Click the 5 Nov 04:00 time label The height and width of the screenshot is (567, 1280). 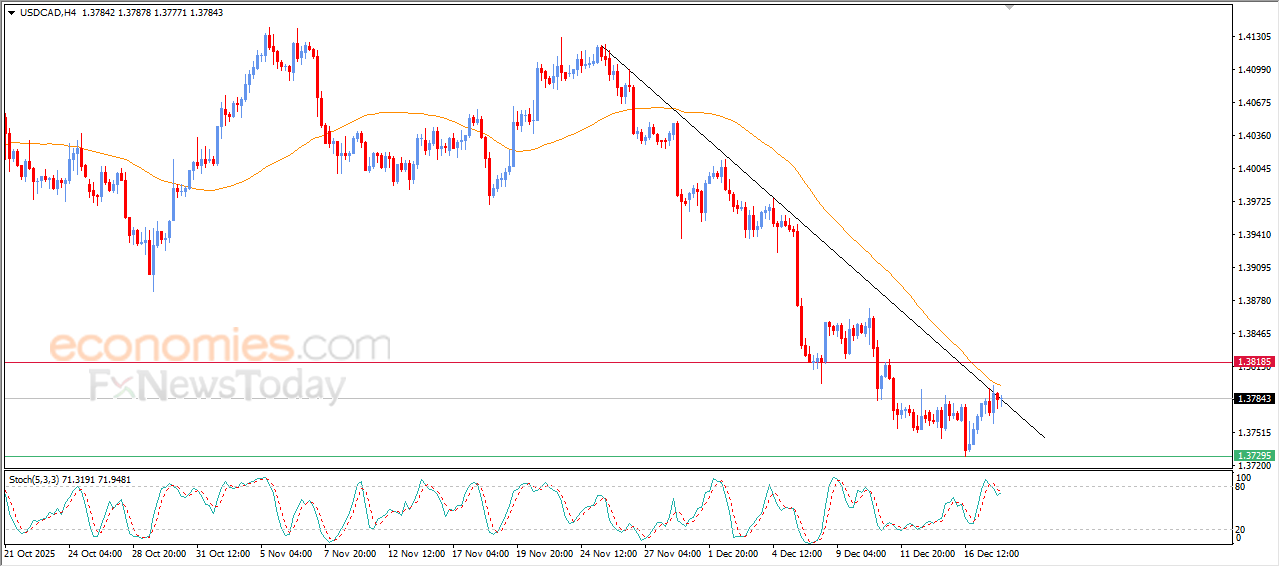click(x=287, y=552)
